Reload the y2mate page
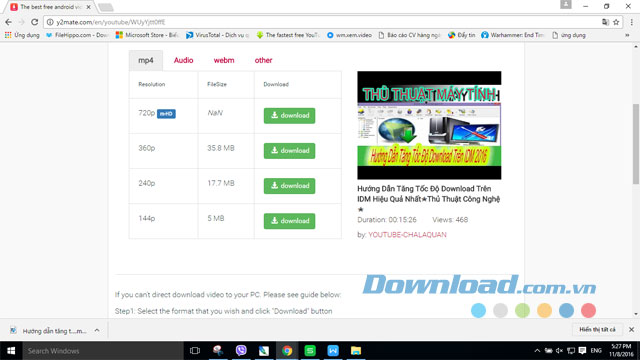Viewport: 640px width, 360px height. coord(35,22)
